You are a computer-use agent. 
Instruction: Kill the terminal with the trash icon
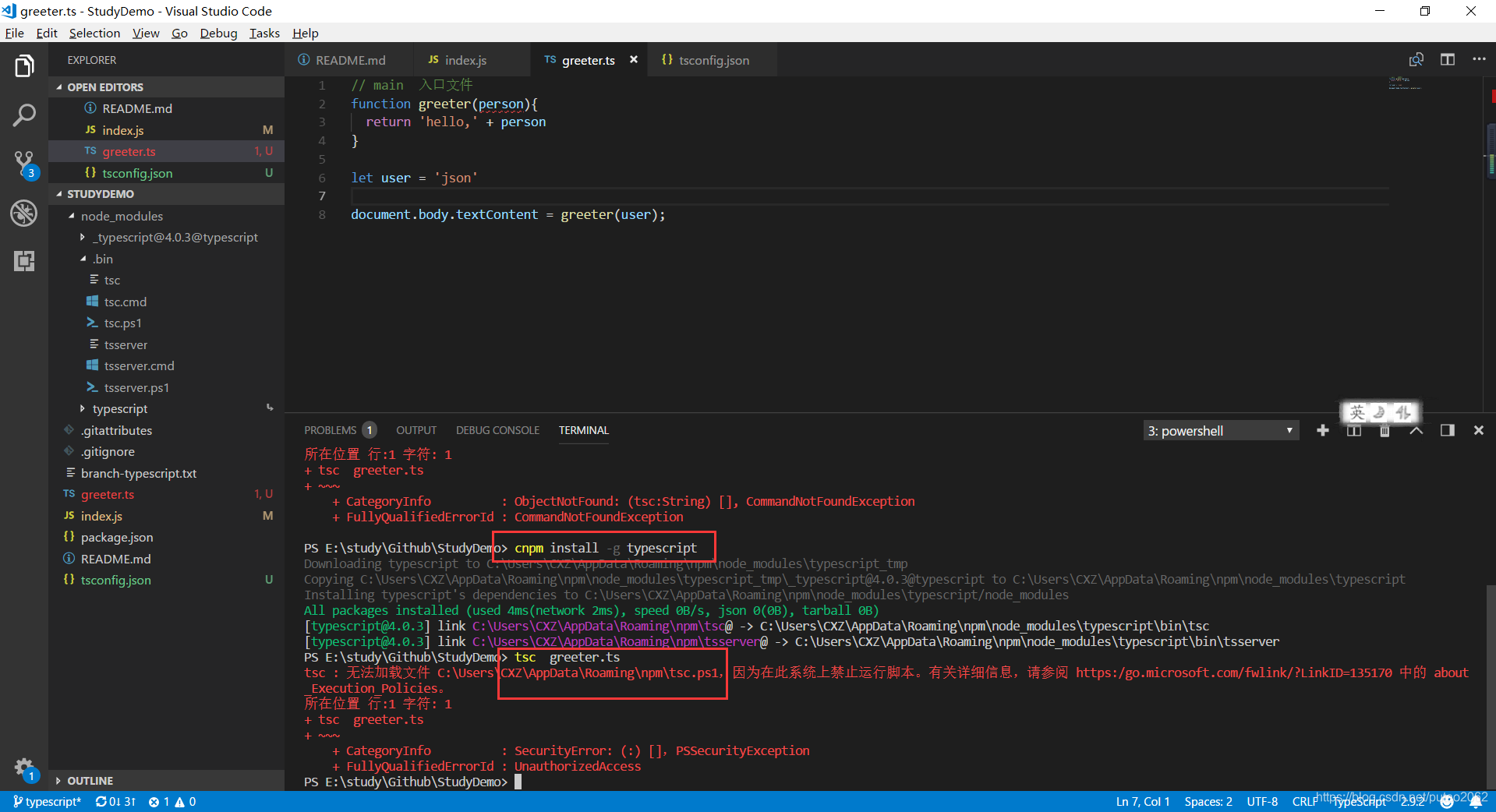(1385, 431)
